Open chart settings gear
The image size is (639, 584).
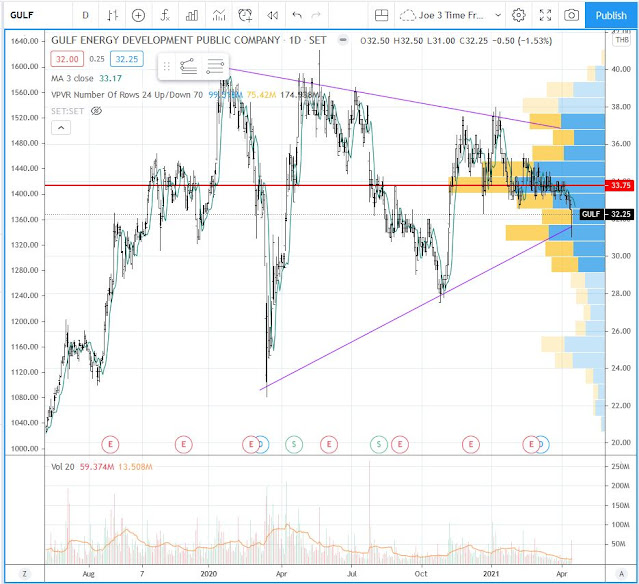(519, 15)
